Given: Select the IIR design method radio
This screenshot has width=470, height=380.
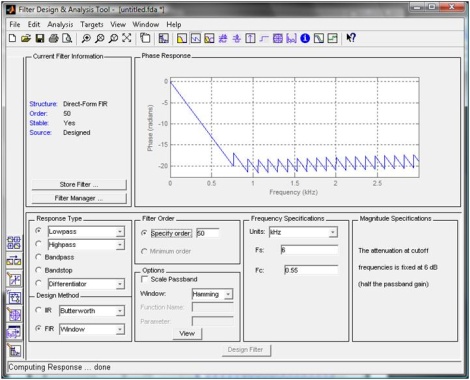Looking at the screenshot, I should (x=38, y=310).
